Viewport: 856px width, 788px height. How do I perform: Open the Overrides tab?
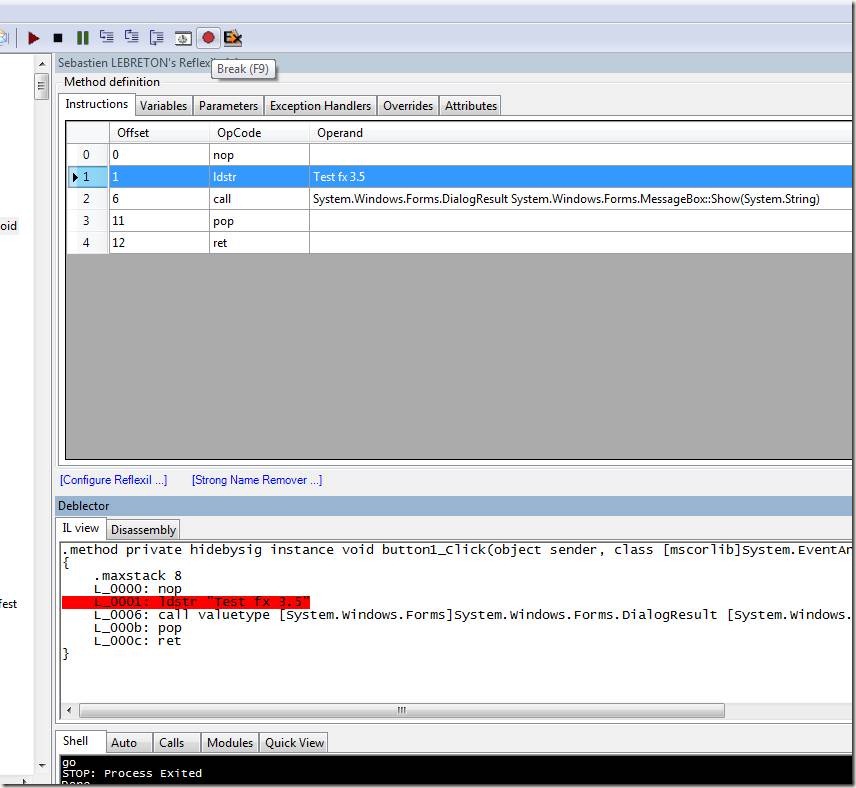408,105
